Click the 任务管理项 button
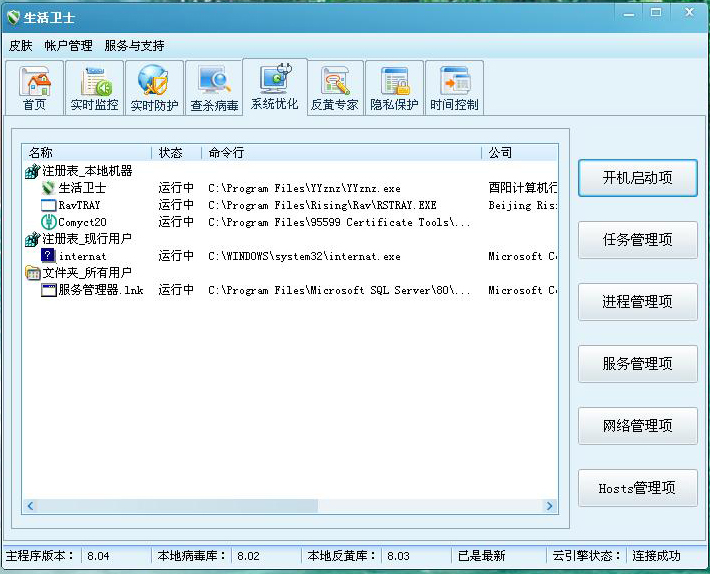This screenshot has height=574, width=710. click(x=637, y=240)
